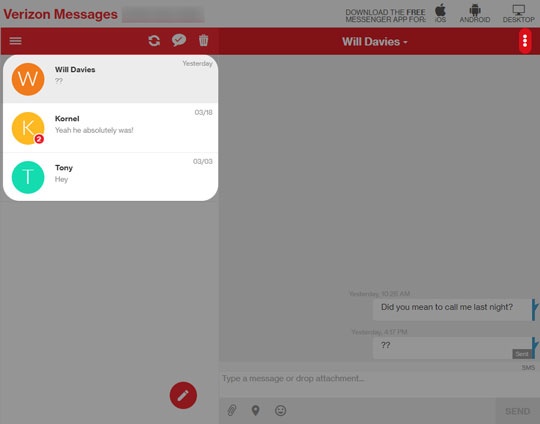Click the Yesterday timestamp on Will Davies
This screenshot has width=540, height=424.
pyautogui.click(x=197, y=63)
